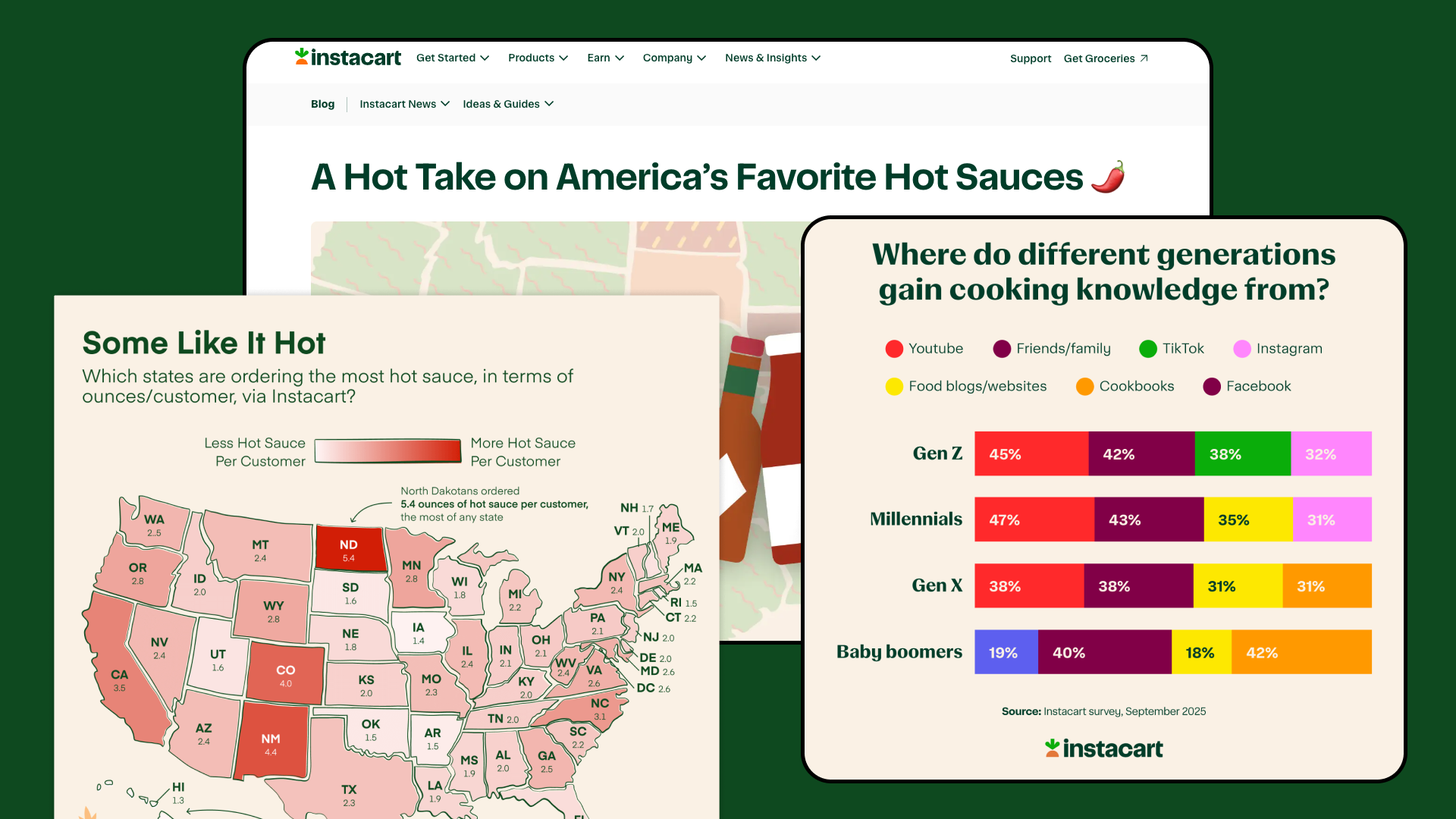Image resolution: width=1456 pixels, height=819 pixels.
Task: Click the chili pepper emoji in the headline
Action: tap(1107, 176)
